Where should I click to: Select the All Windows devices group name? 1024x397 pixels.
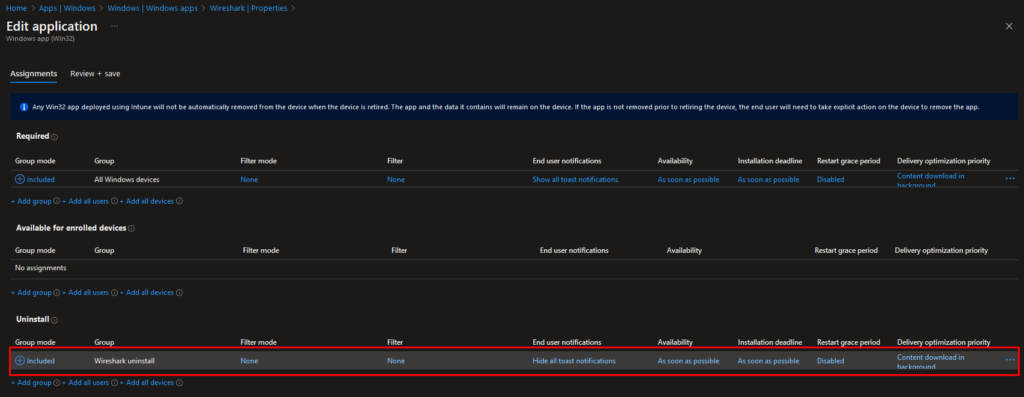click(x=127, y=179)
